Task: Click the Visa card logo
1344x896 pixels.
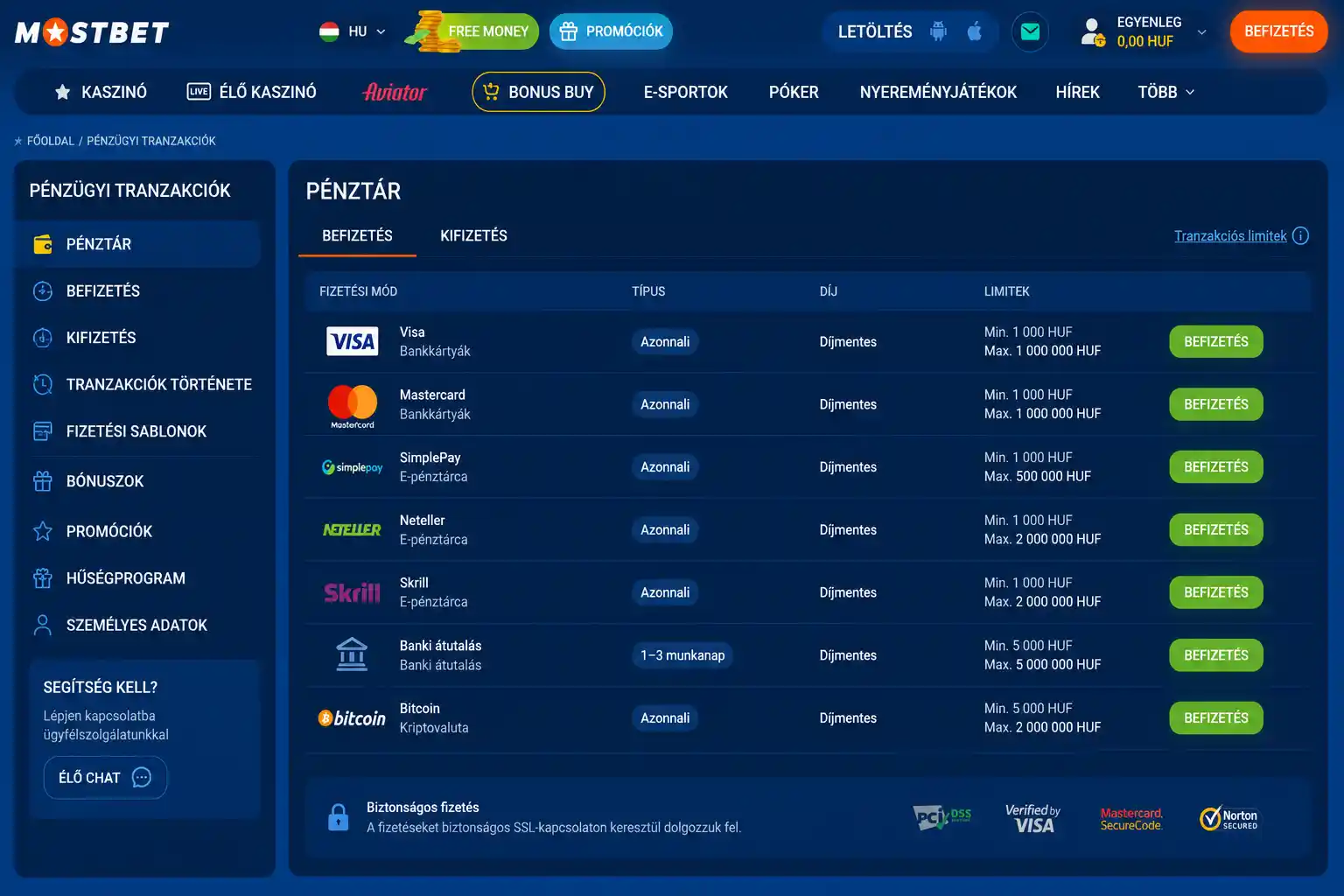Action: [x=352, y=341]
